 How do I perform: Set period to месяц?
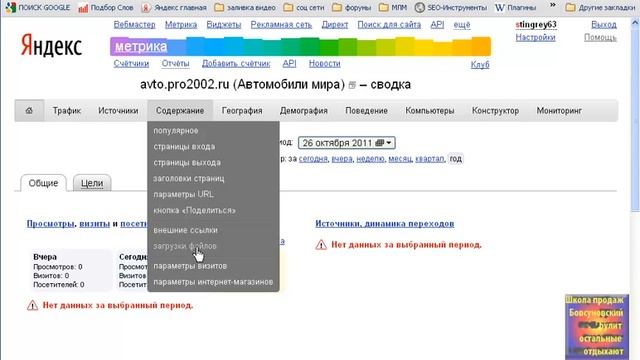point(400,159)
